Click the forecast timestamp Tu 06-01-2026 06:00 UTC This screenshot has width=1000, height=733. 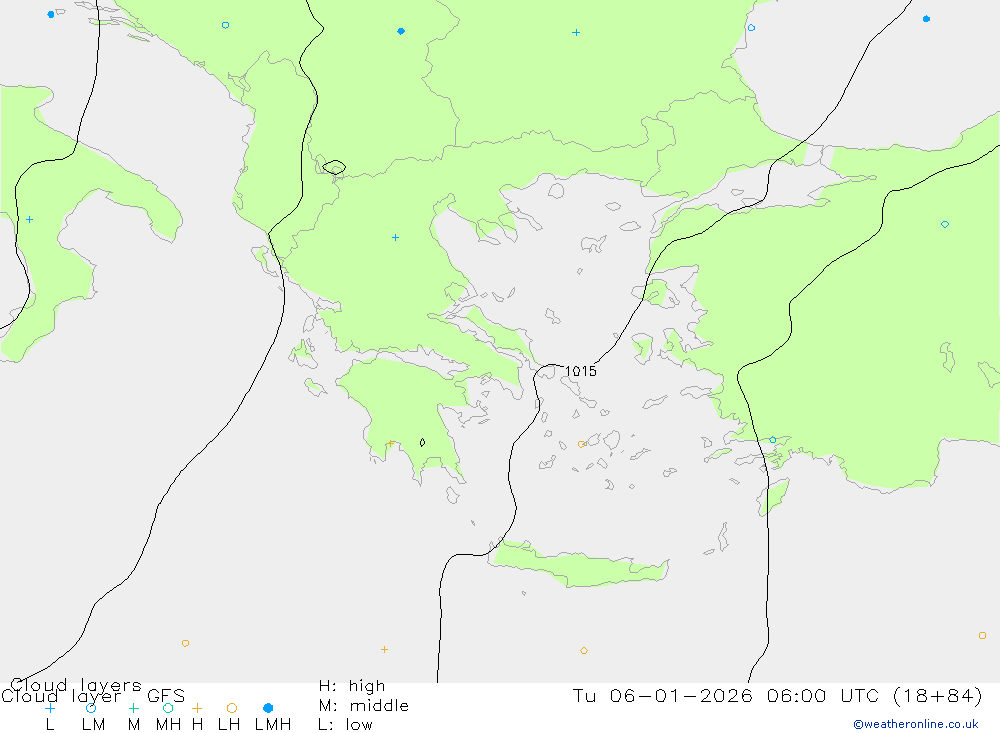click(777, 695)
